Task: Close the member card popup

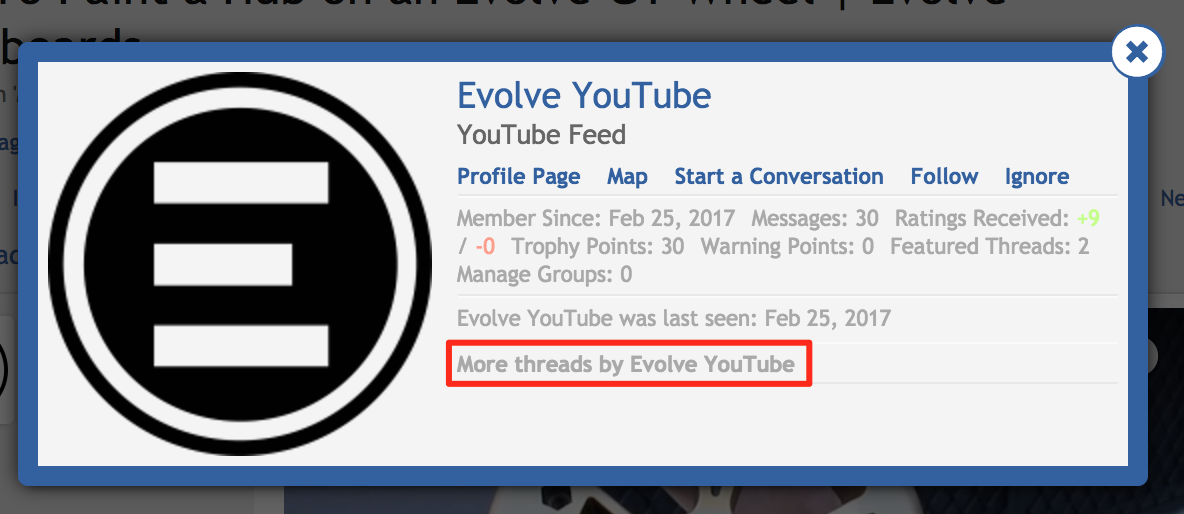Action: click(1136, 51)
